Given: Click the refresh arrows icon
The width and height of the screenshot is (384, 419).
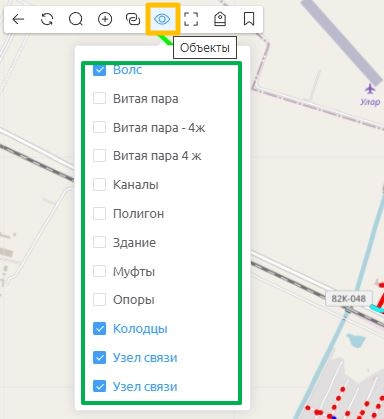Looking at the screenshot, I should (47, 19).
